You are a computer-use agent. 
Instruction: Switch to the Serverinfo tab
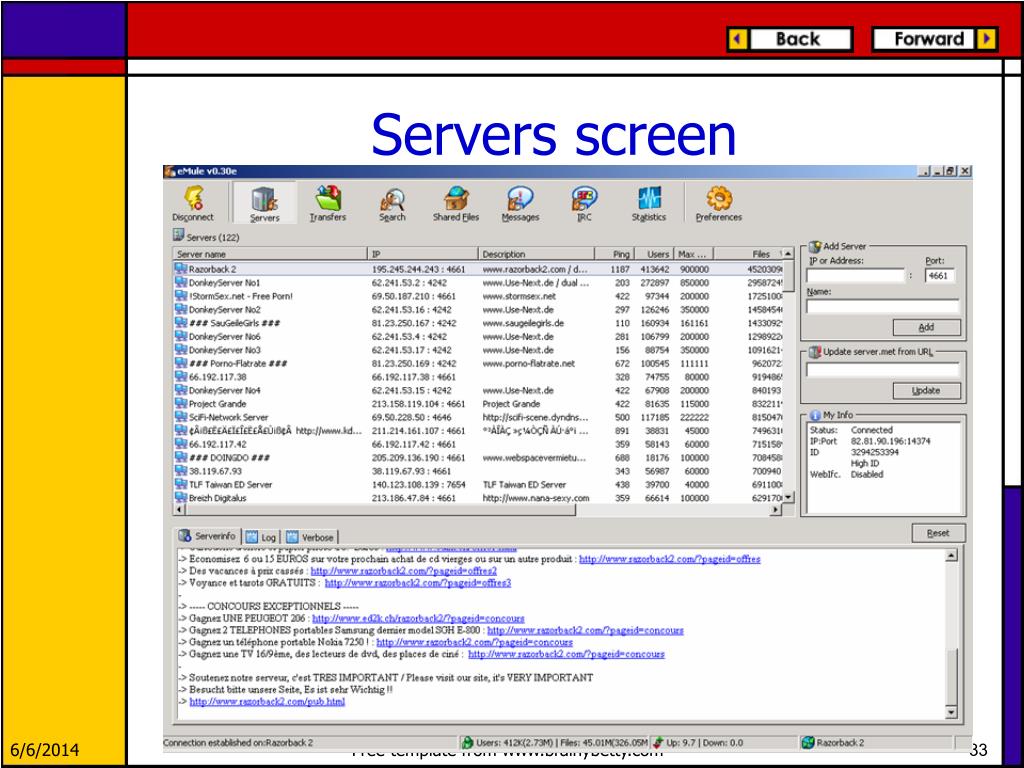coord(208,536)
